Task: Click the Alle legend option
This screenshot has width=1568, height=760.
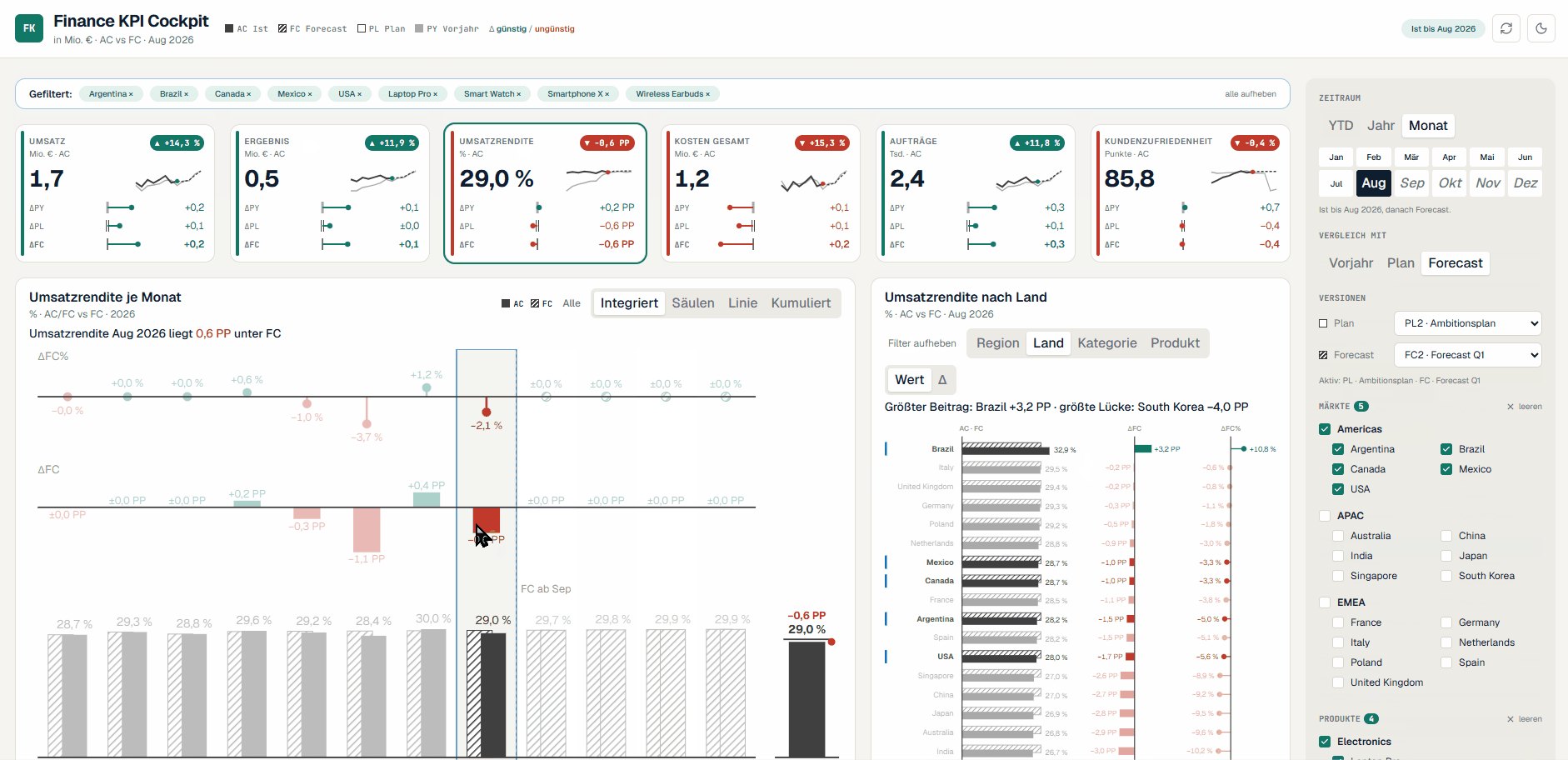Action: pos(572,303)
